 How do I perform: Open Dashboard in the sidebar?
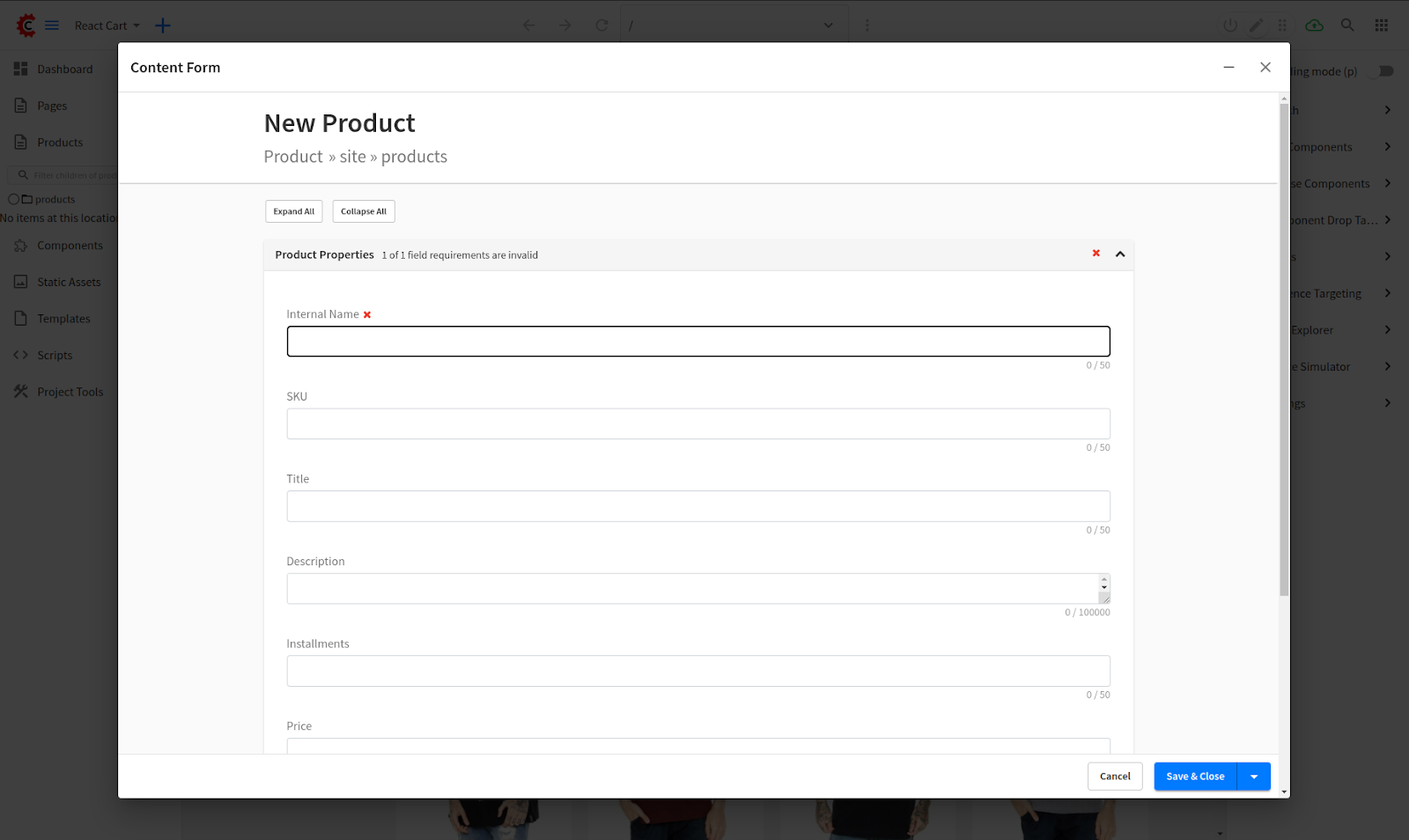[x=64, y=70]
